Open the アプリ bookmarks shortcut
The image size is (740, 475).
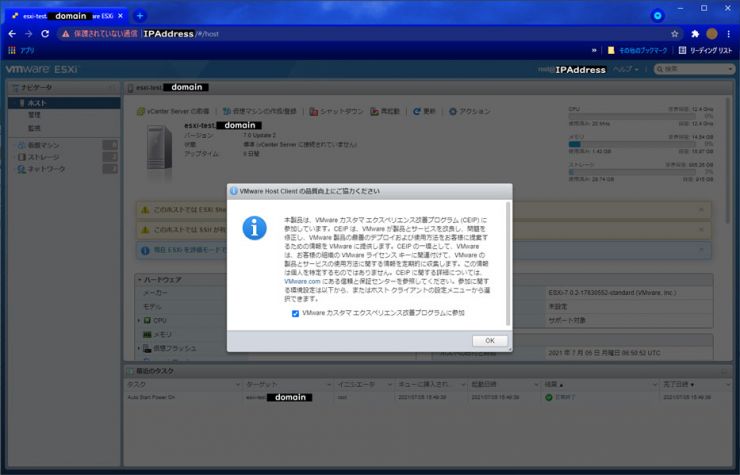(21, 50)
